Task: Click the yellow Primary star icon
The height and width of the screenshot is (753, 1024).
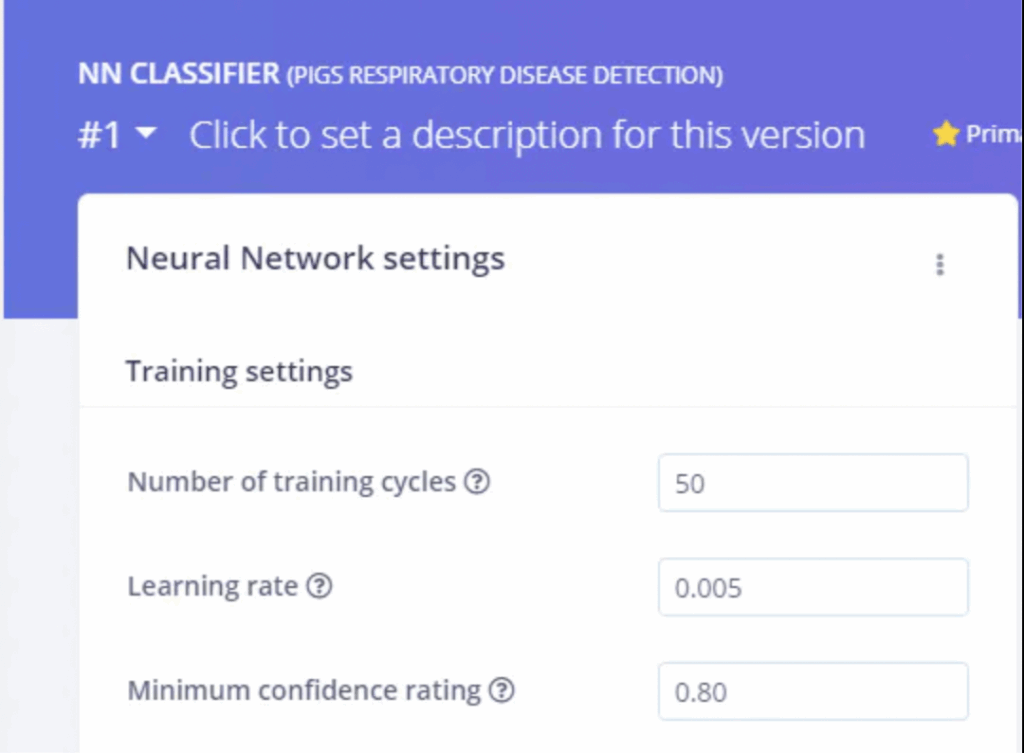Action: coord(945,134)
